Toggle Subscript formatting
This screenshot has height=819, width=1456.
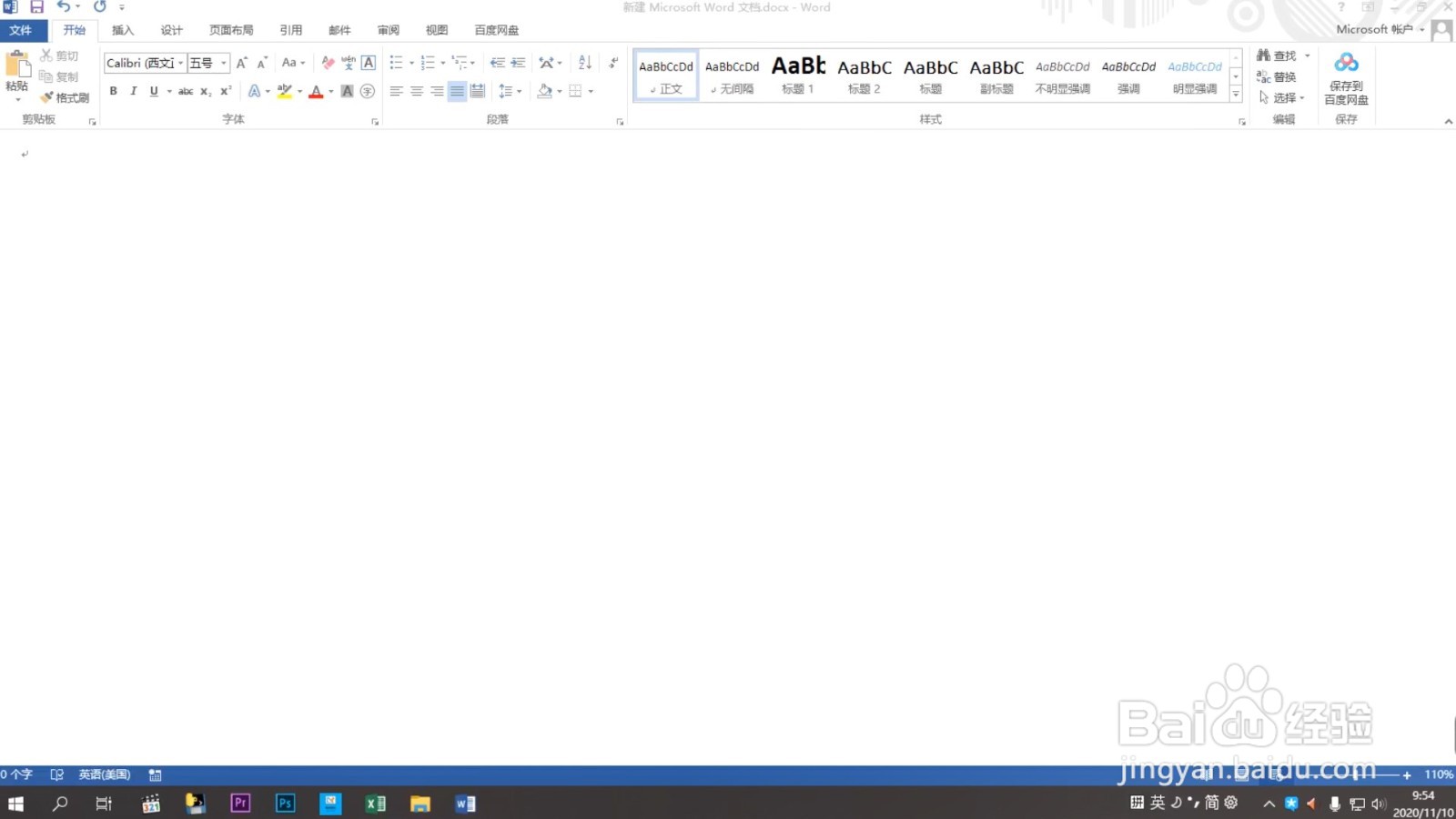tap(206, 91)
